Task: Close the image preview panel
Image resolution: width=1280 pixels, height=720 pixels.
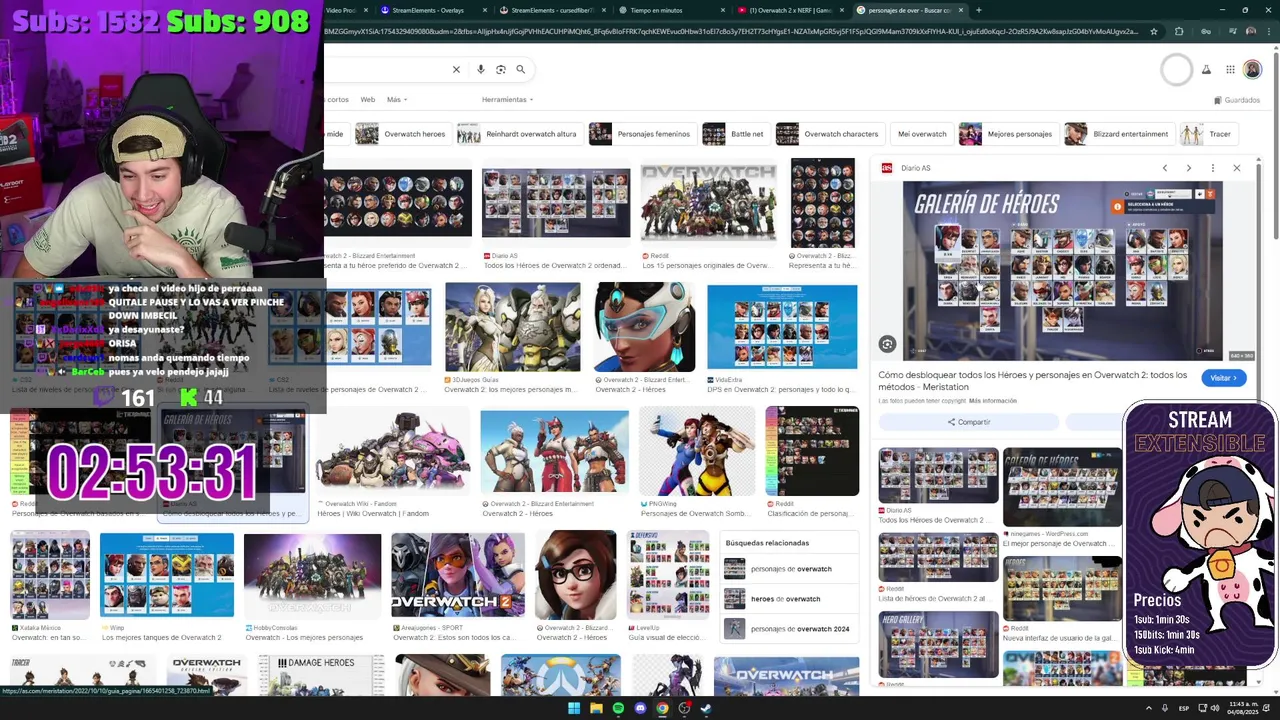Action: pyautogui.click(x=1237, y=168)
